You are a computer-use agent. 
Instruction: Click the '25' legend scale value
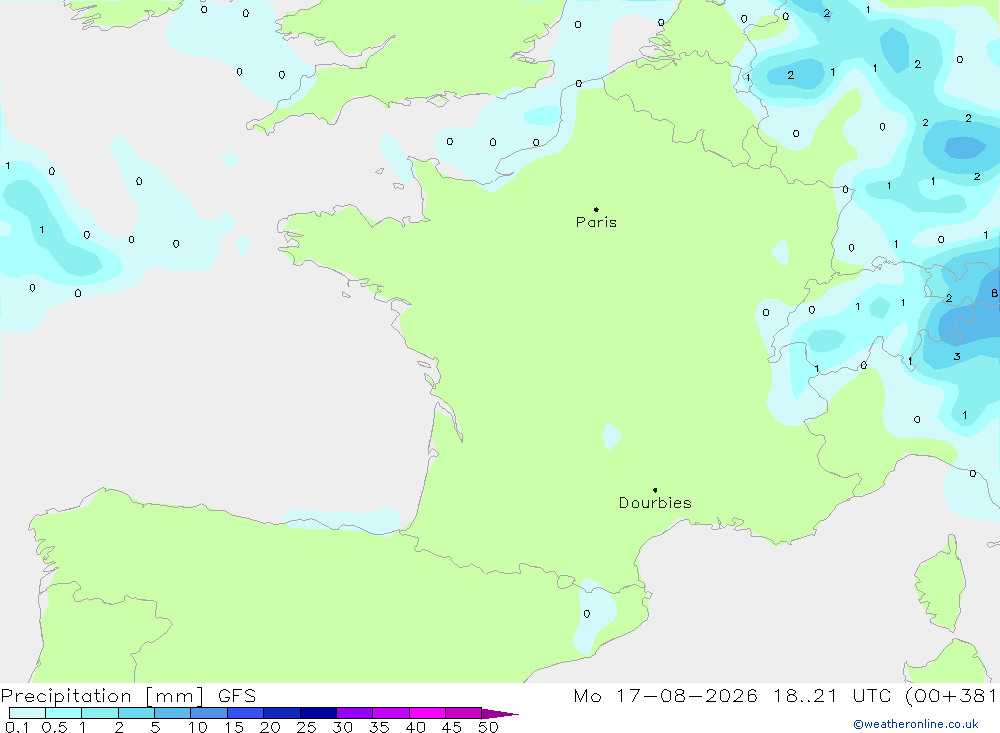[x=306, y=727]
